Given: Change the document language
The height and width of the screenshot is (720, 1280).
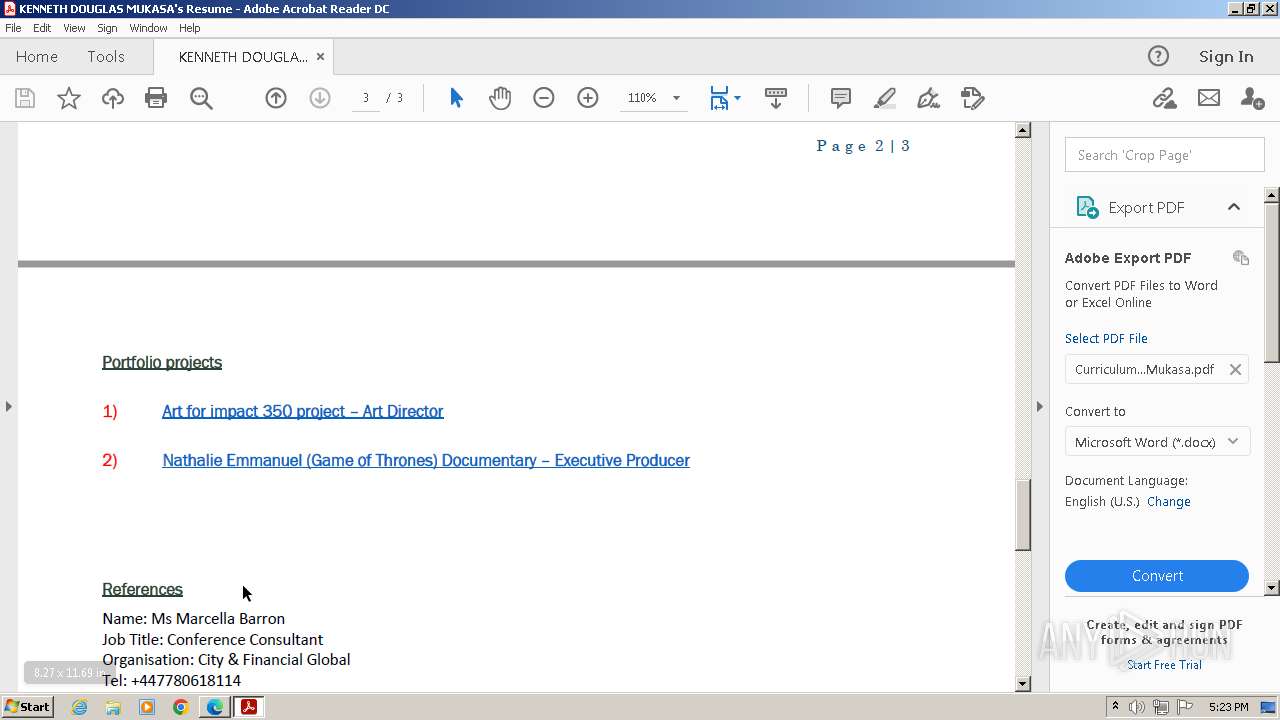Looking at the screenshot, I should (1169, 502).
